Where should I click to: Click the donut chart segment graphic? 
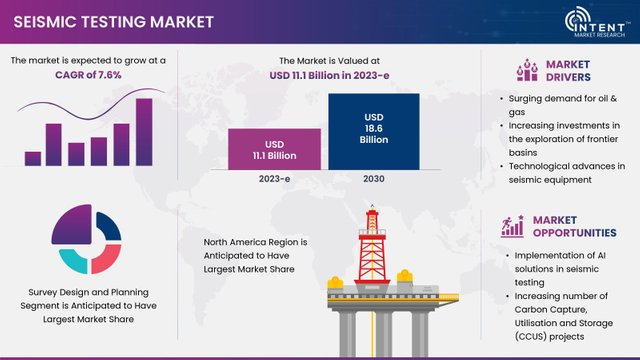pos(86,239)
